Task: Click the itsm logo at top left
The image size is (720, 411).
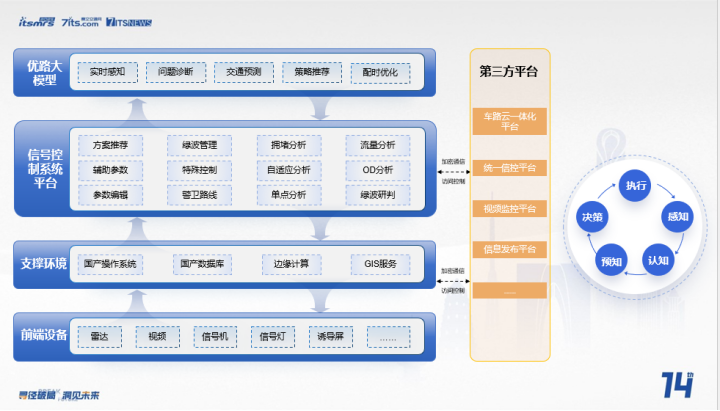Action: coord(37,22)
